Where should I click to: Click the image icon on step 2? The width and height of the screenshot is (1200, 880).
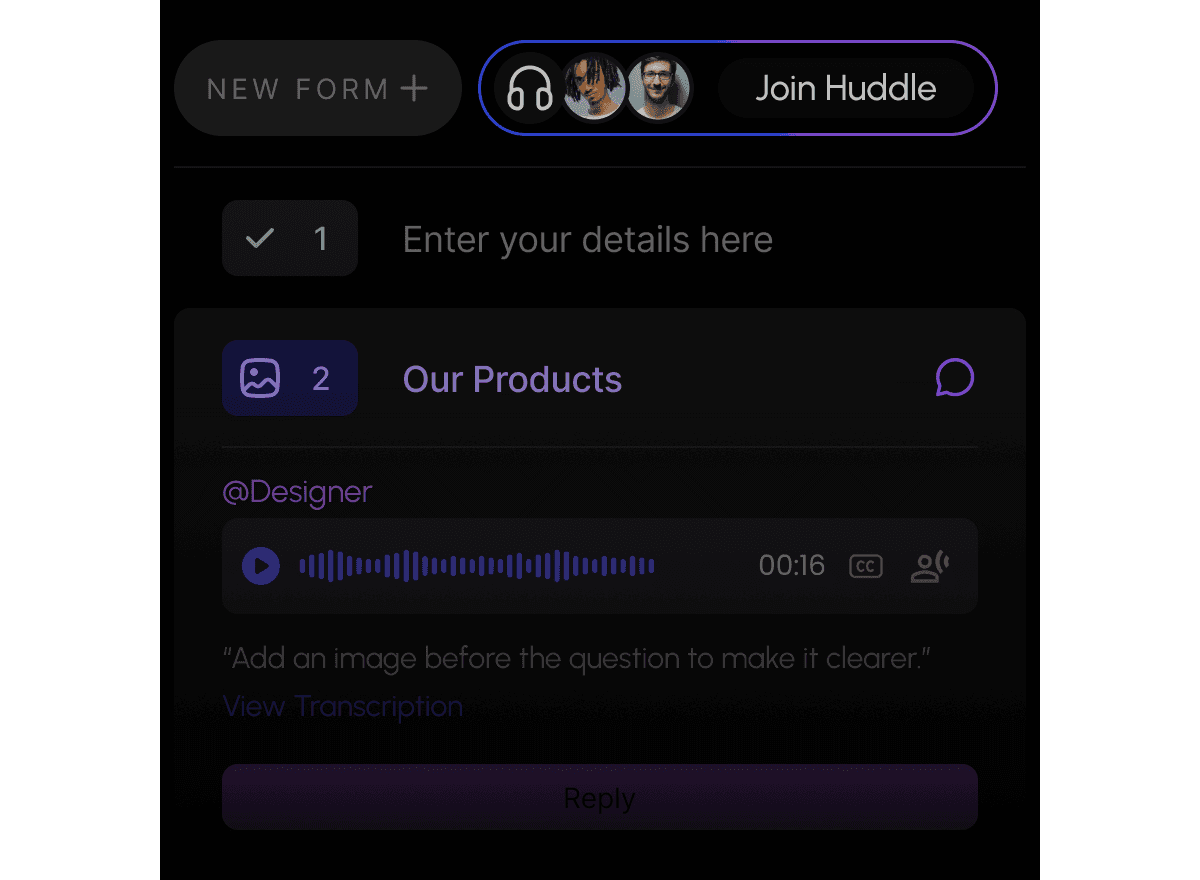click(x=260, y=378)
